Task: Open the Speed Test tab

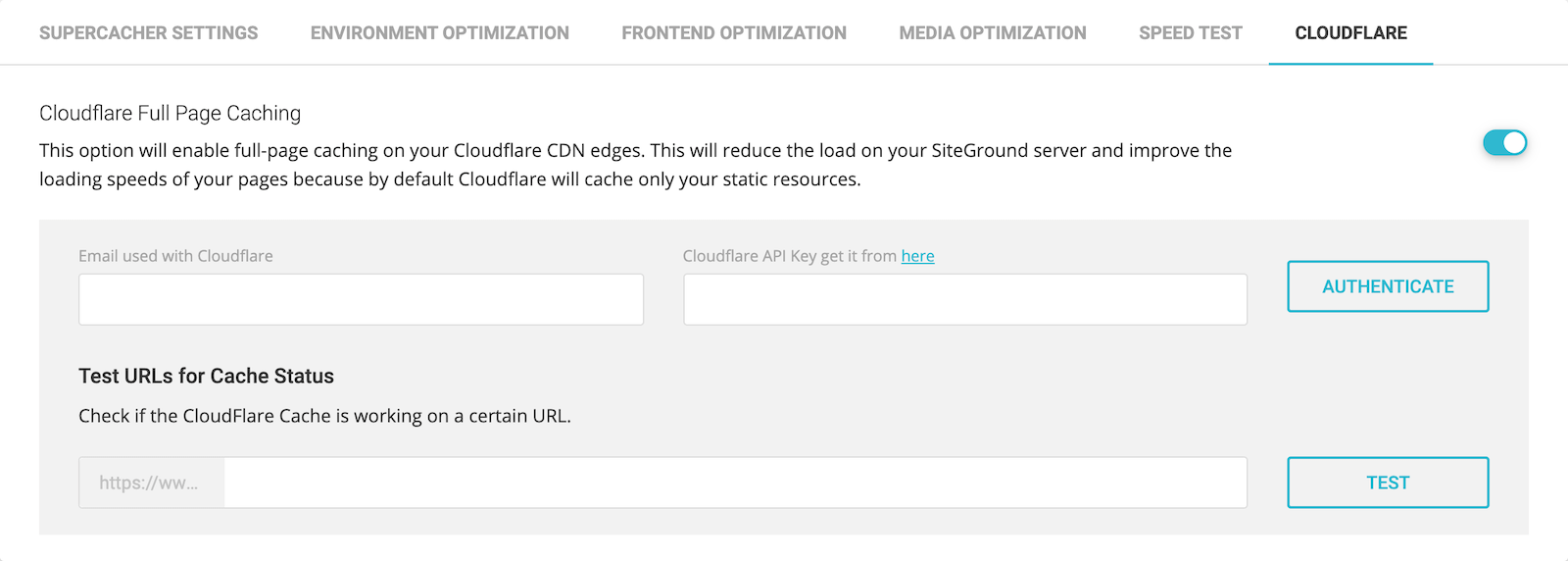Action: point(1190,33)
